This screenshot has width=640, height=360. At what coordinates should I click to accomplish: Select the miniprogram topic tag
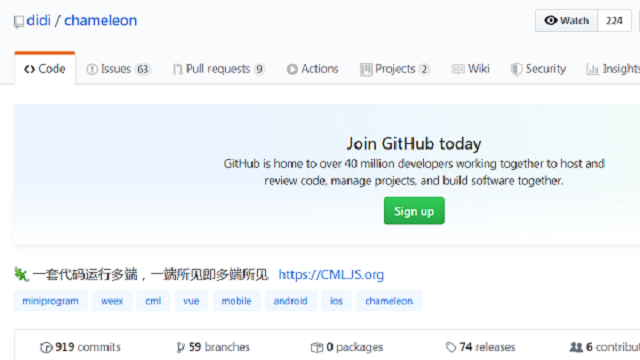(51, 301)
